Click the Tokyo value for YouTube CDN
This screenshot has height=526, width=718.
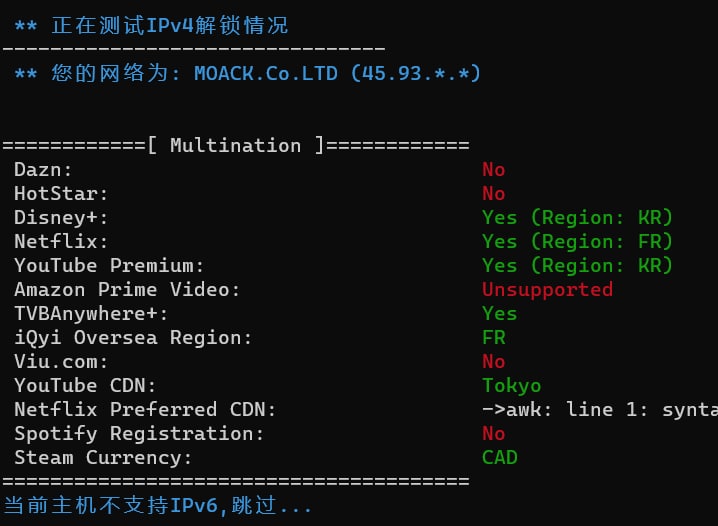click(x=511, y=385)
